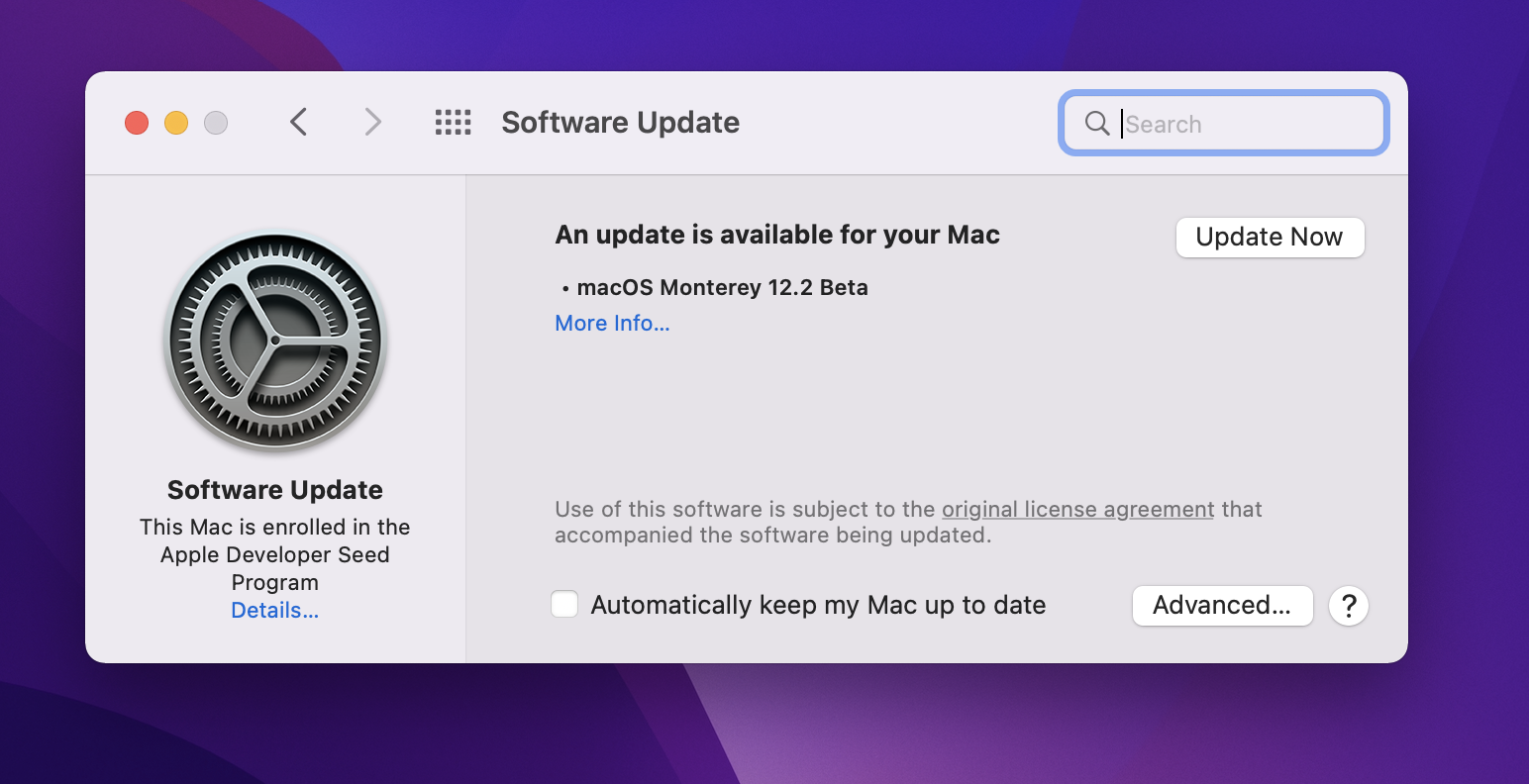Open the Advanced… options sheet
The width and height of the screenshot is (1529, 784).
(1222, 606)
